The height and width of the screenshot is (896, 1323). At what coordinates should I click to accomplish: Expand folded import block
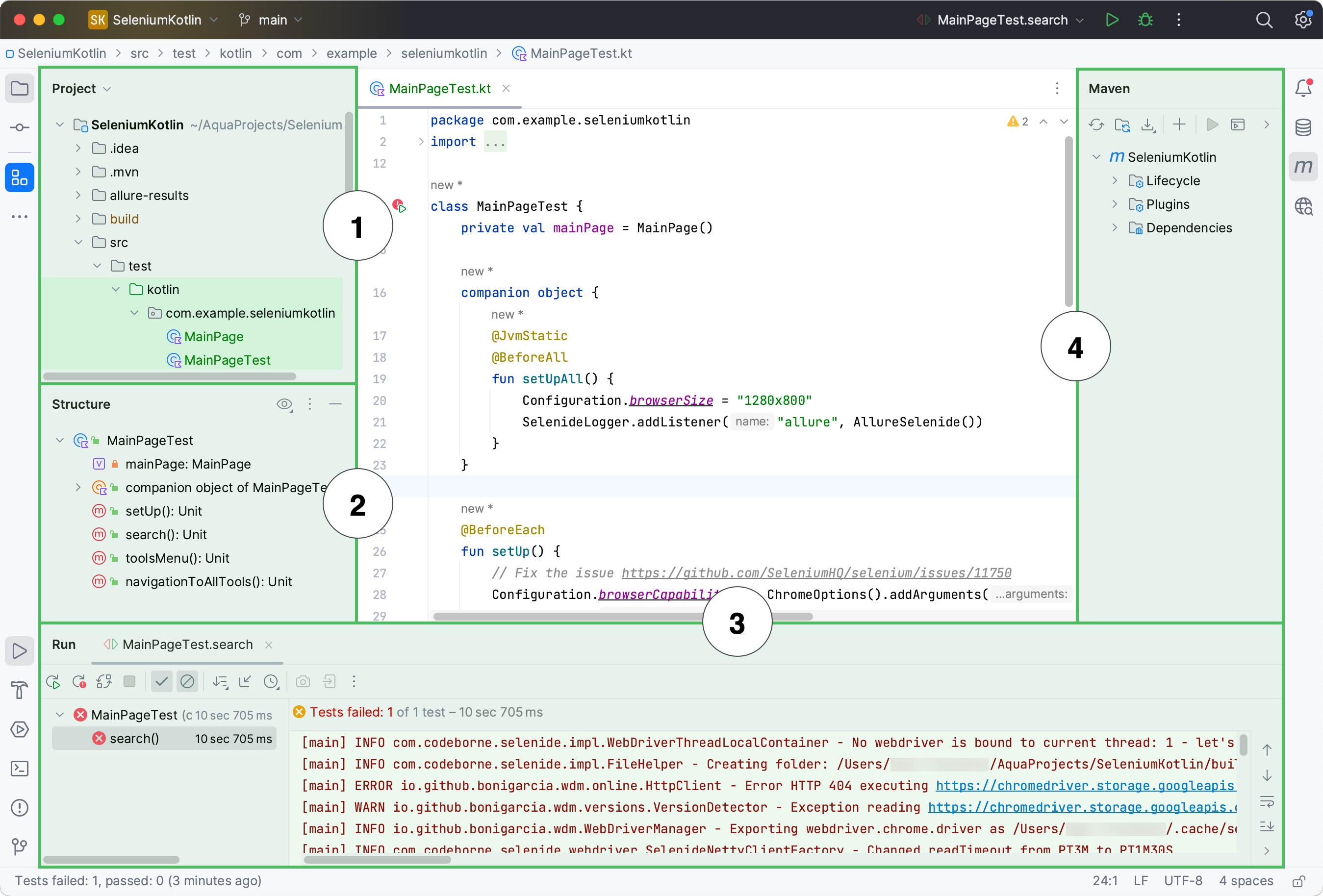click(x=421, y=142)
